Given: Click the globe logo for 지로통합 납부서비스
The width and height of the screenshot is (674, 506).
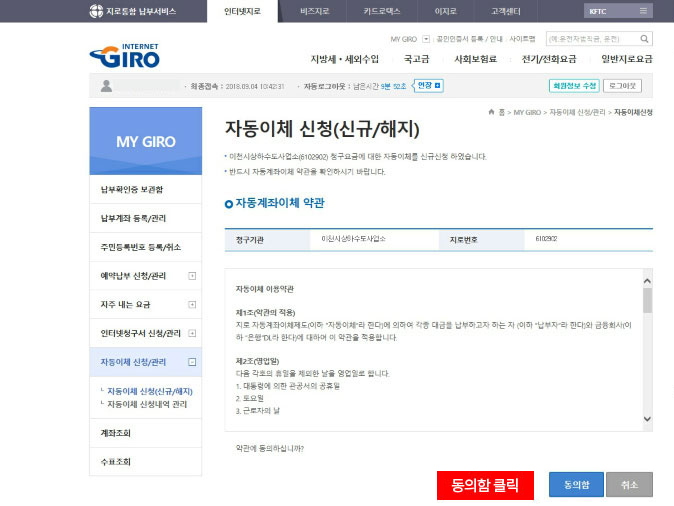Looking at the screenshot, I should tap(96, 11).
